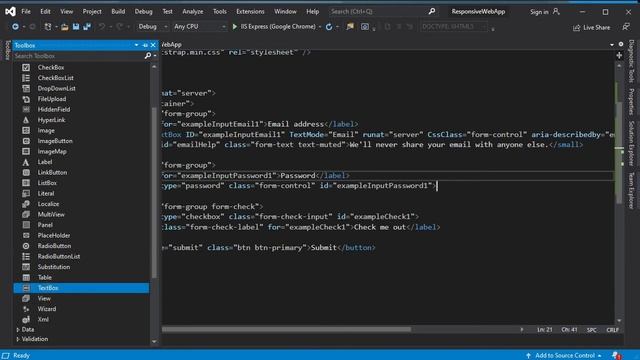This screenshot has height=360, width=640.
Task: Select the RadioButton control icon
Action: click(26, 246)
